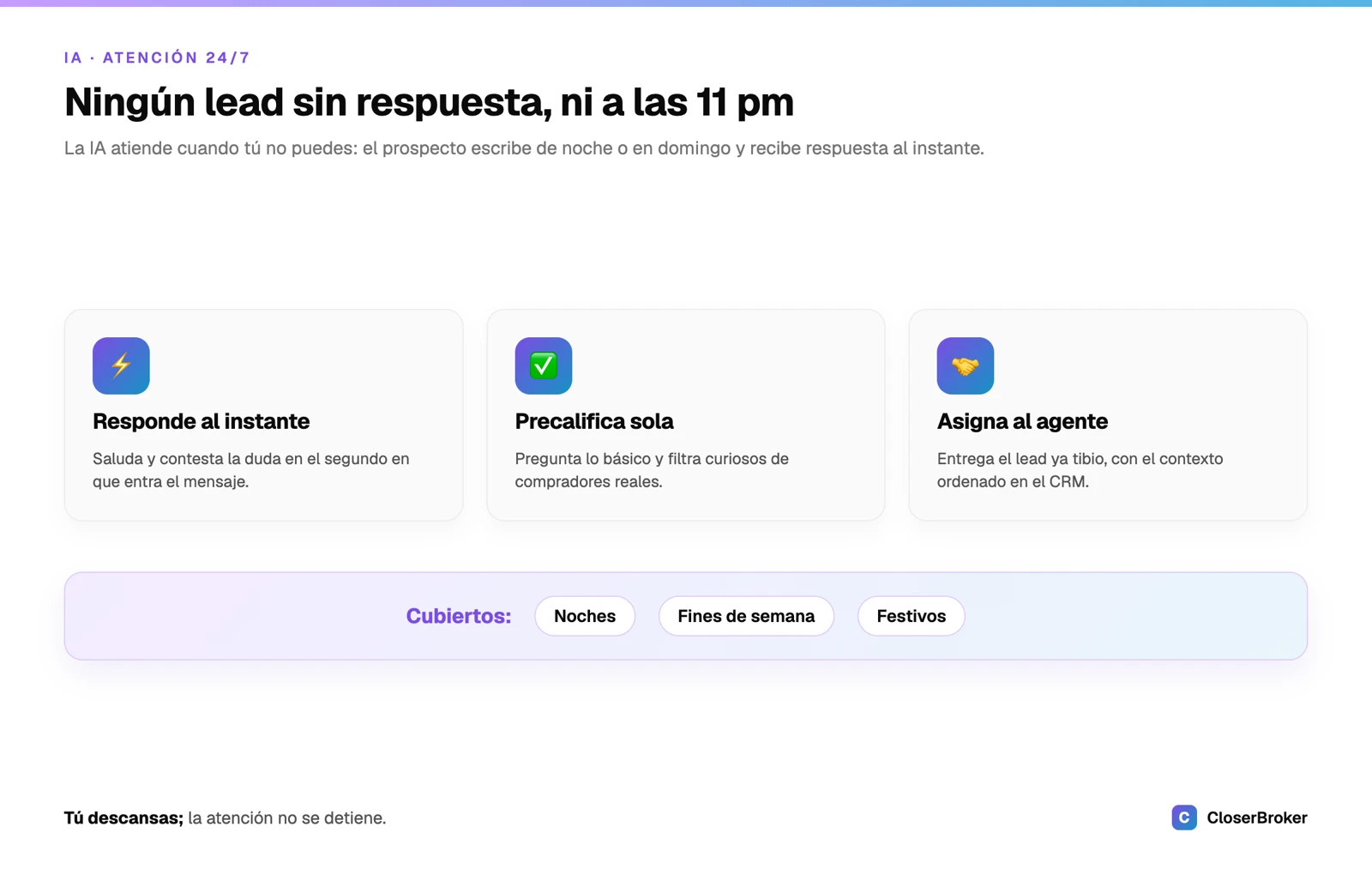Select the Fines de semana pill

tap(746, 616)
